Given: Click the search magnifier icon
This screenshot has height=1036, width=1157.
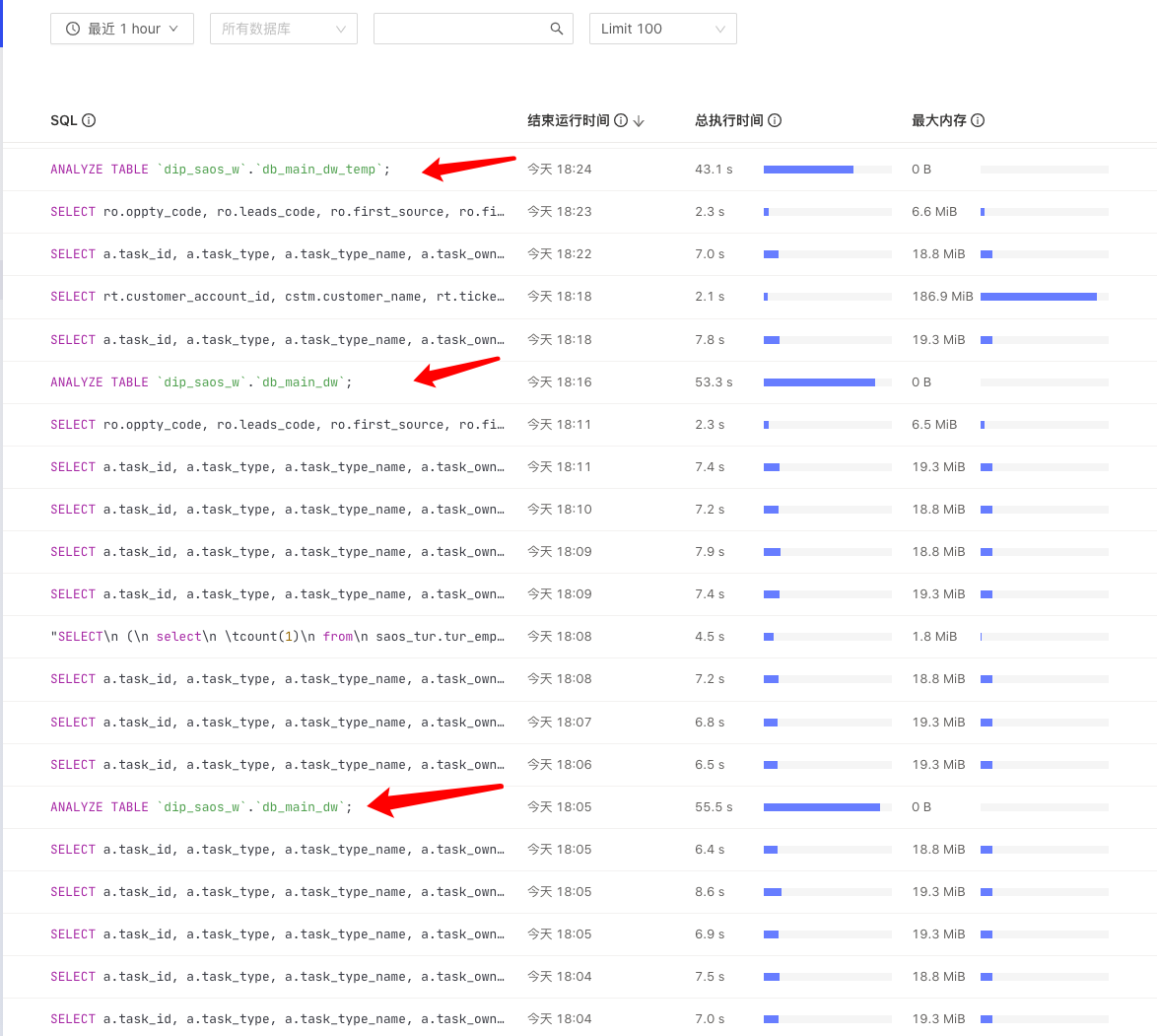Looking at the screenshot, I should 556,29.
